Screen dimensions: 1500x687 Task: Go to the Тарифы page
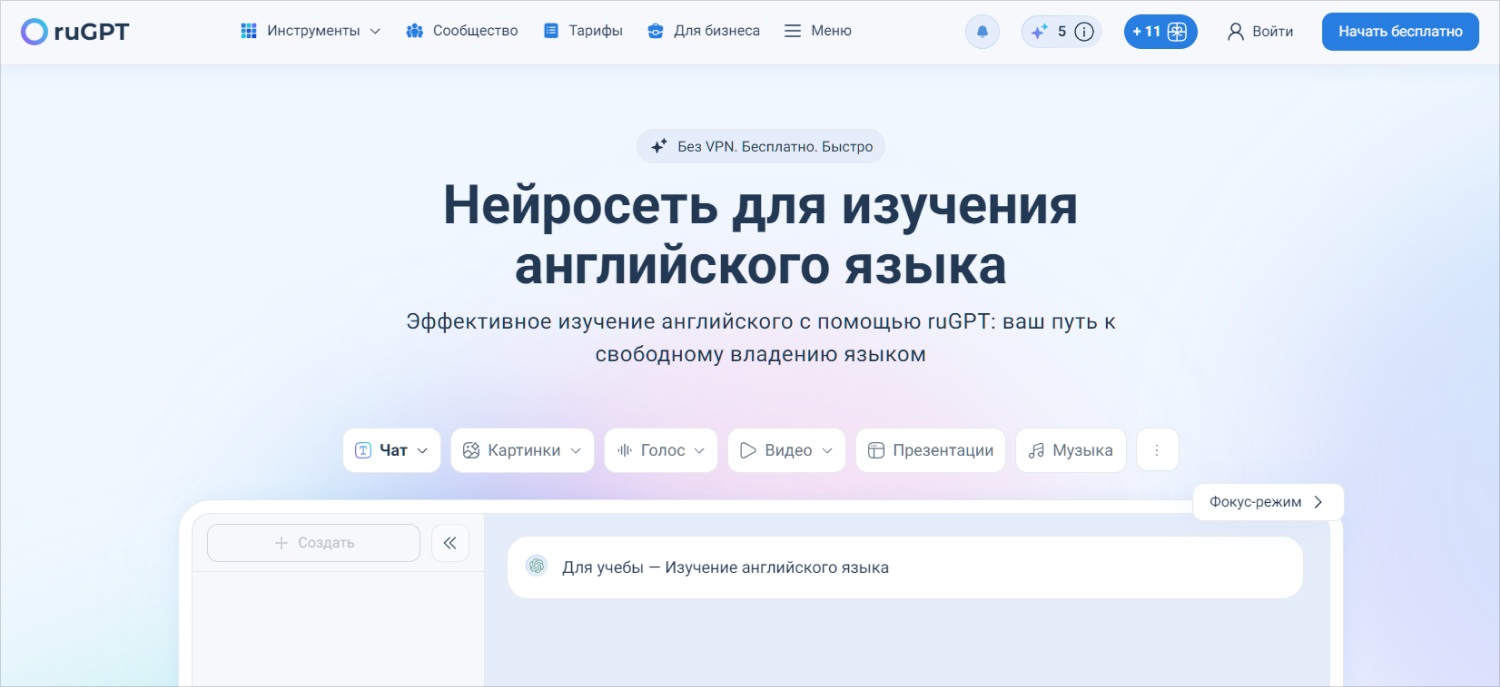583,31
